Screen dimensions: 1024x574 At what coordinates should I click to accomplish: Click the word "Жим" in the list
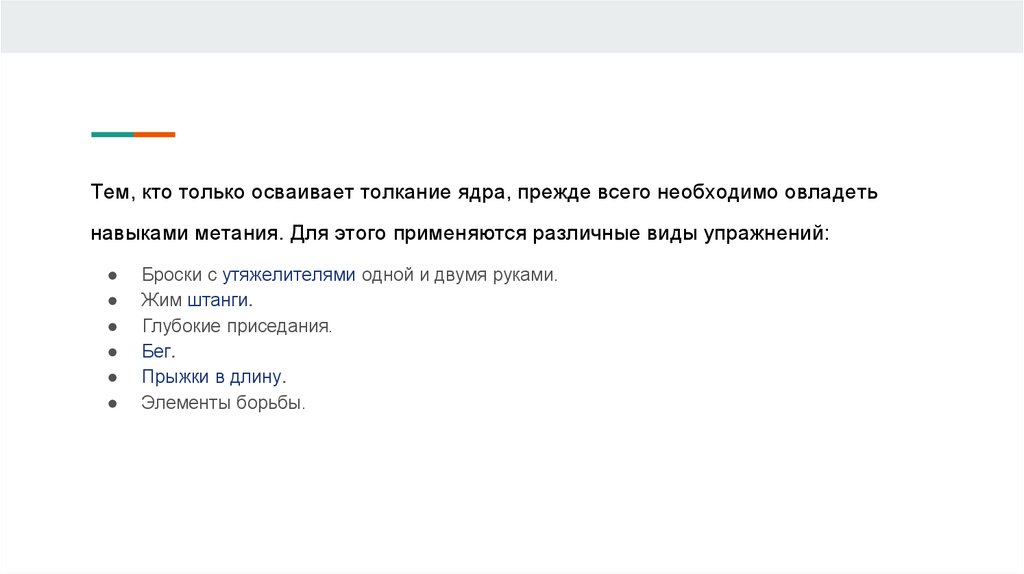point(156,299)
